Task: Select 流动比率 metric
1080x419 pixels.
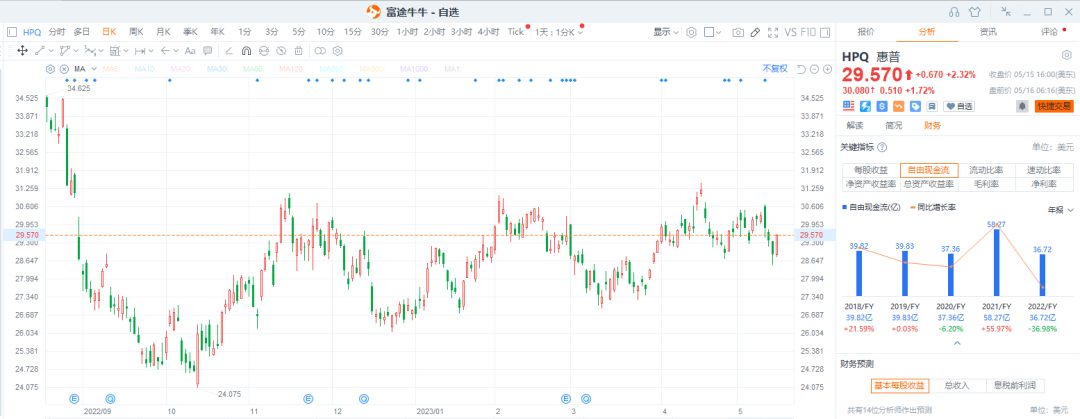Action: [986, 170]
